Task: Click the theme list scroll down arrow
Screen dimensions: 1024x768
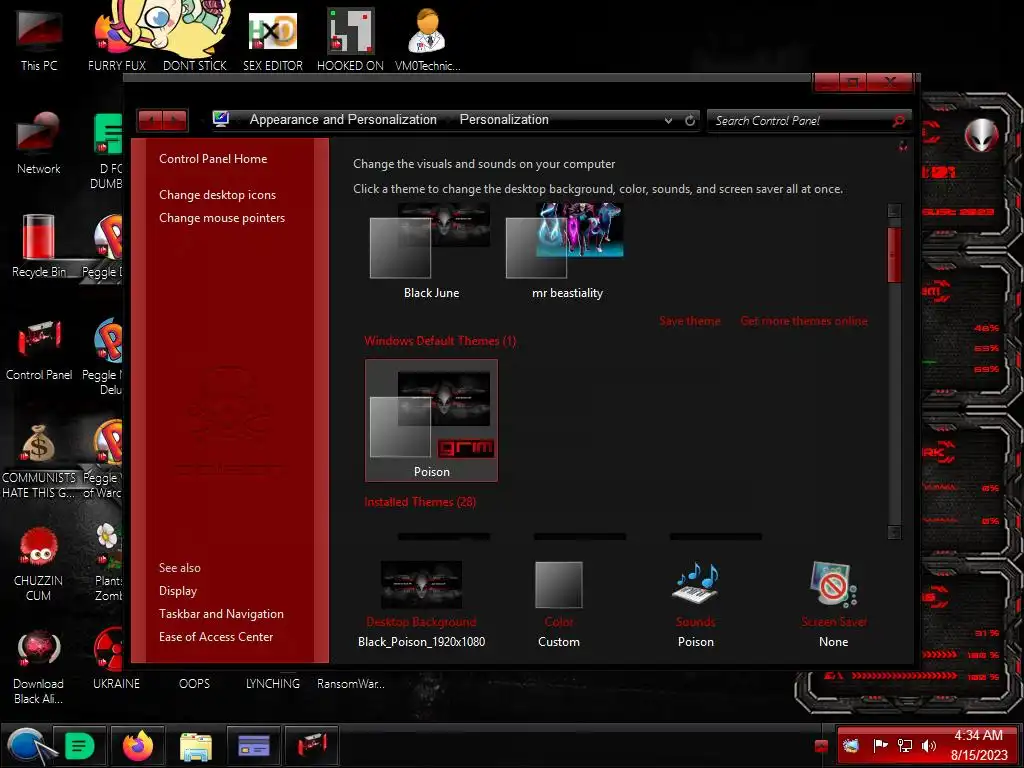Action: [x=894, y=532]
